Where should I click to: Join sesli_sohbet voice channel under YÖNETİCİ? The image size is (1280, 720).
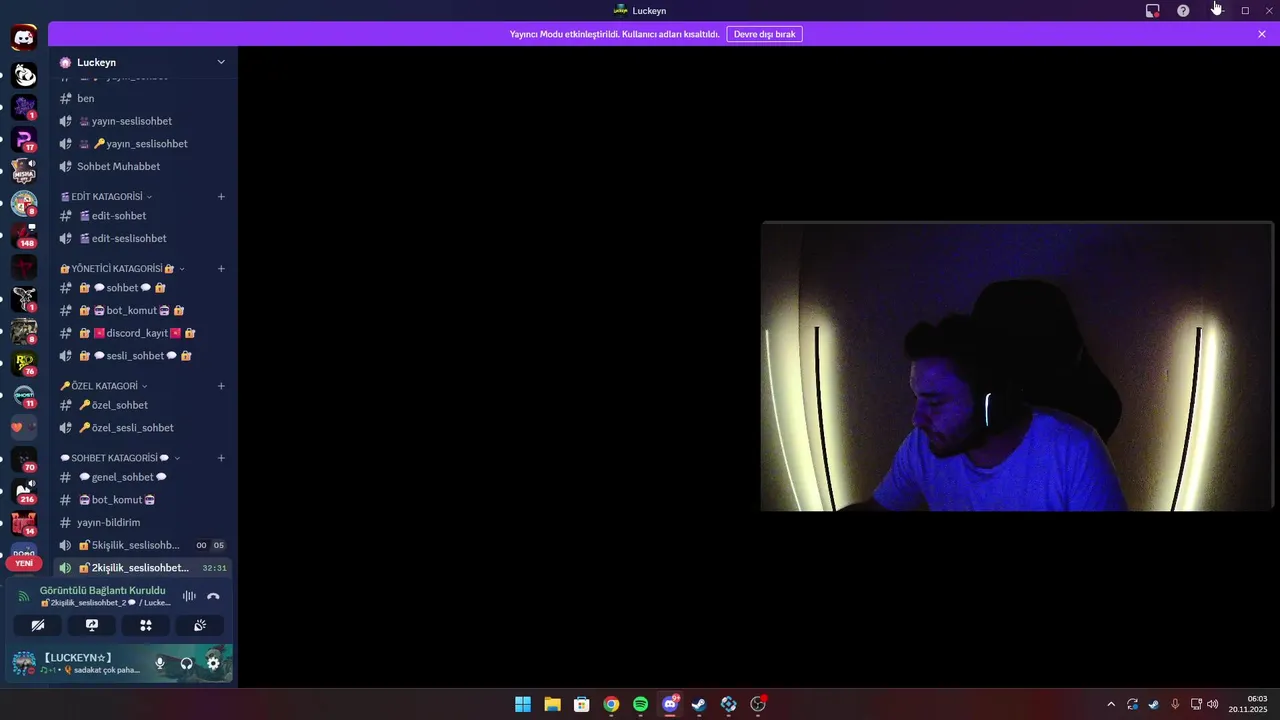pyautogui.click(x=143, y=356)
